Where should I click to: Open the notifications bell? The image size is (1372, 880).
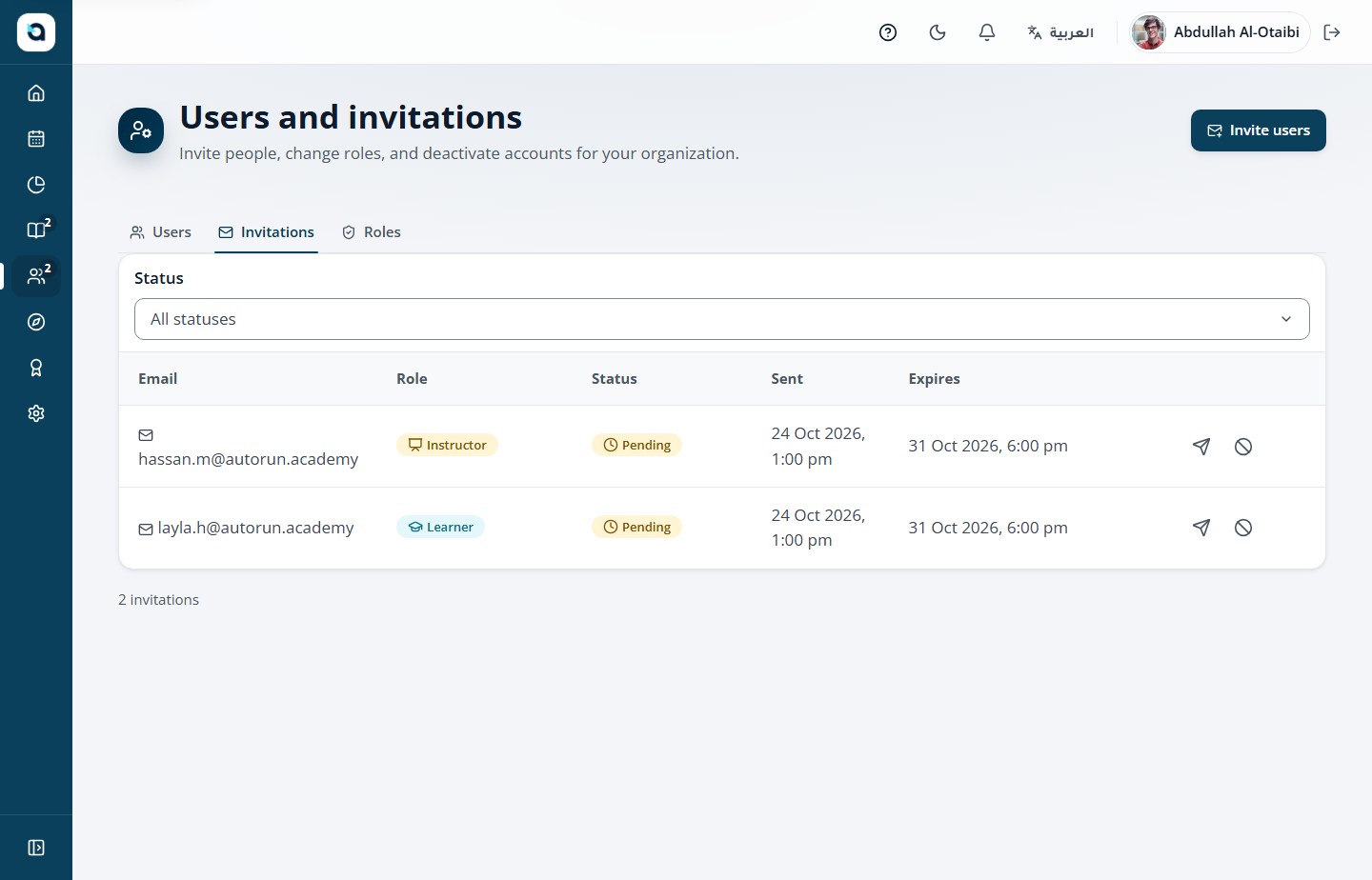tap(987, 32)
